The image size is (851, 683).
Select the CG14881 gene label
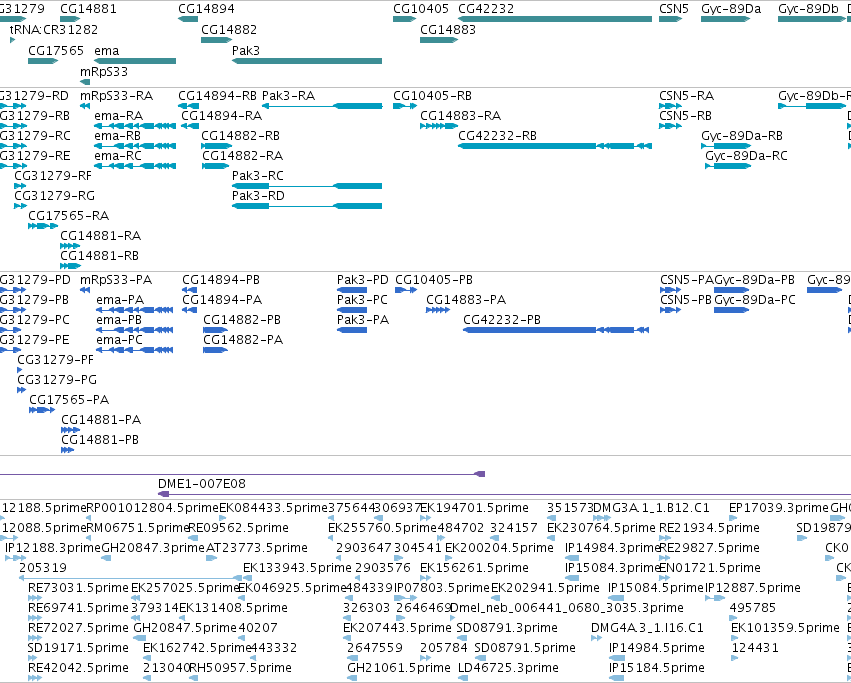pos(88,9)
